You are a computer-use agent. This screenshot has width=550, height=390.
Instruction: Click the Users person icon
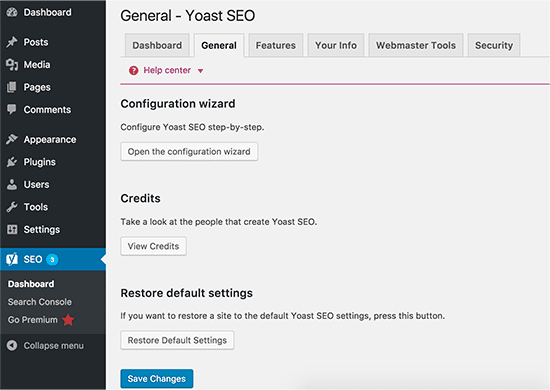[12, 184]
